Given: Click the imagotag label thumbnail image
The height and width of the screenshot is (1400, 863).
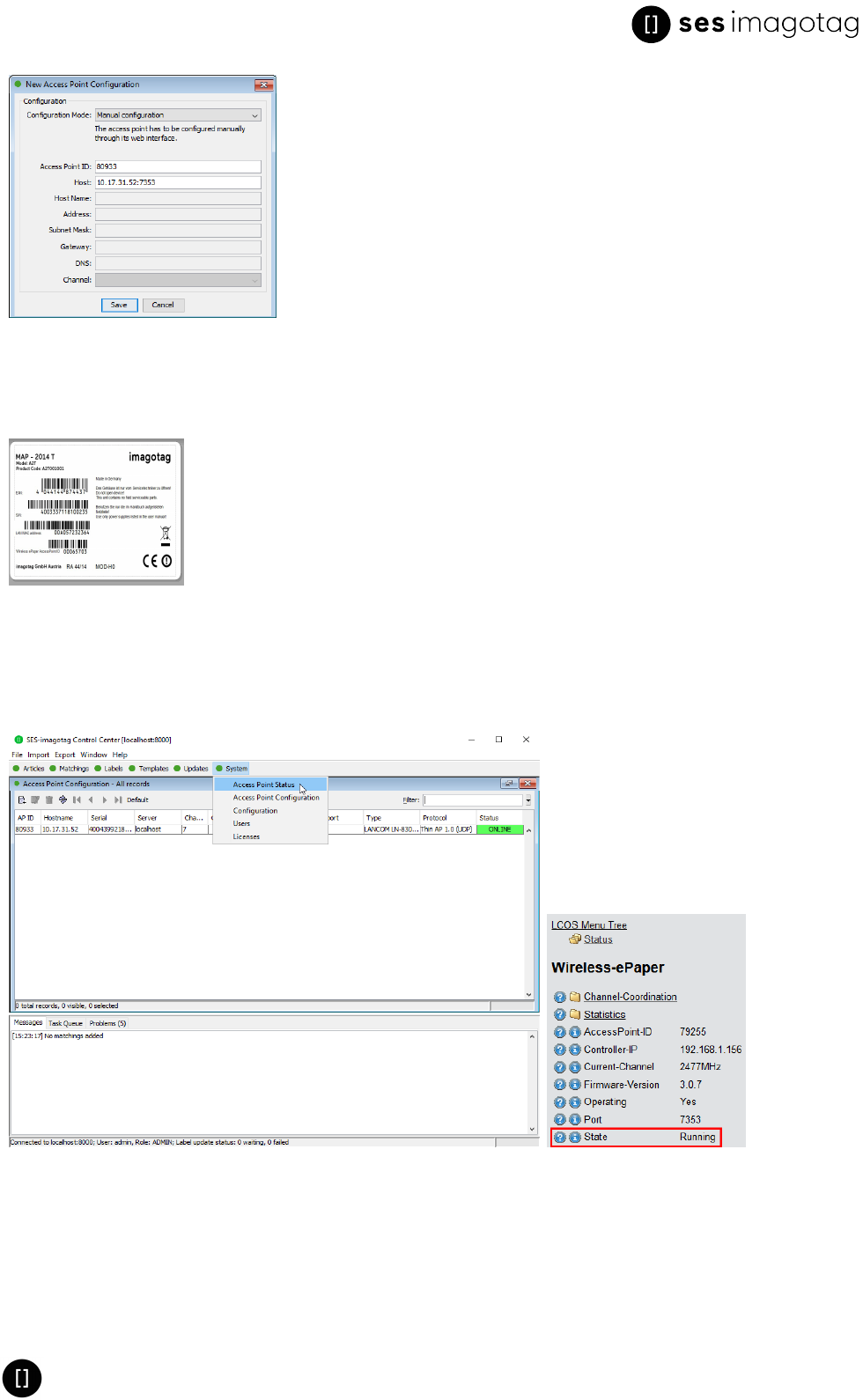Looking at the screenshot, I should [96, 512].
